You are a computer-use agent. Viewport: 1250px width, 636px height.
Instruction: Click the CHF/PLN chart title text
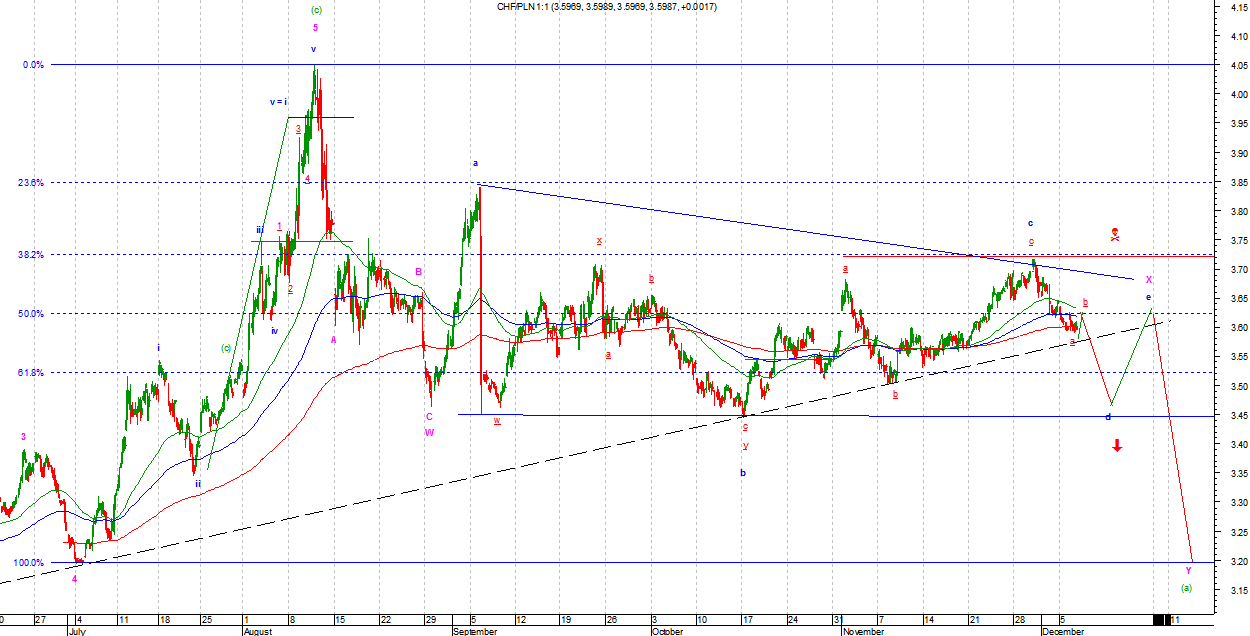606,7
